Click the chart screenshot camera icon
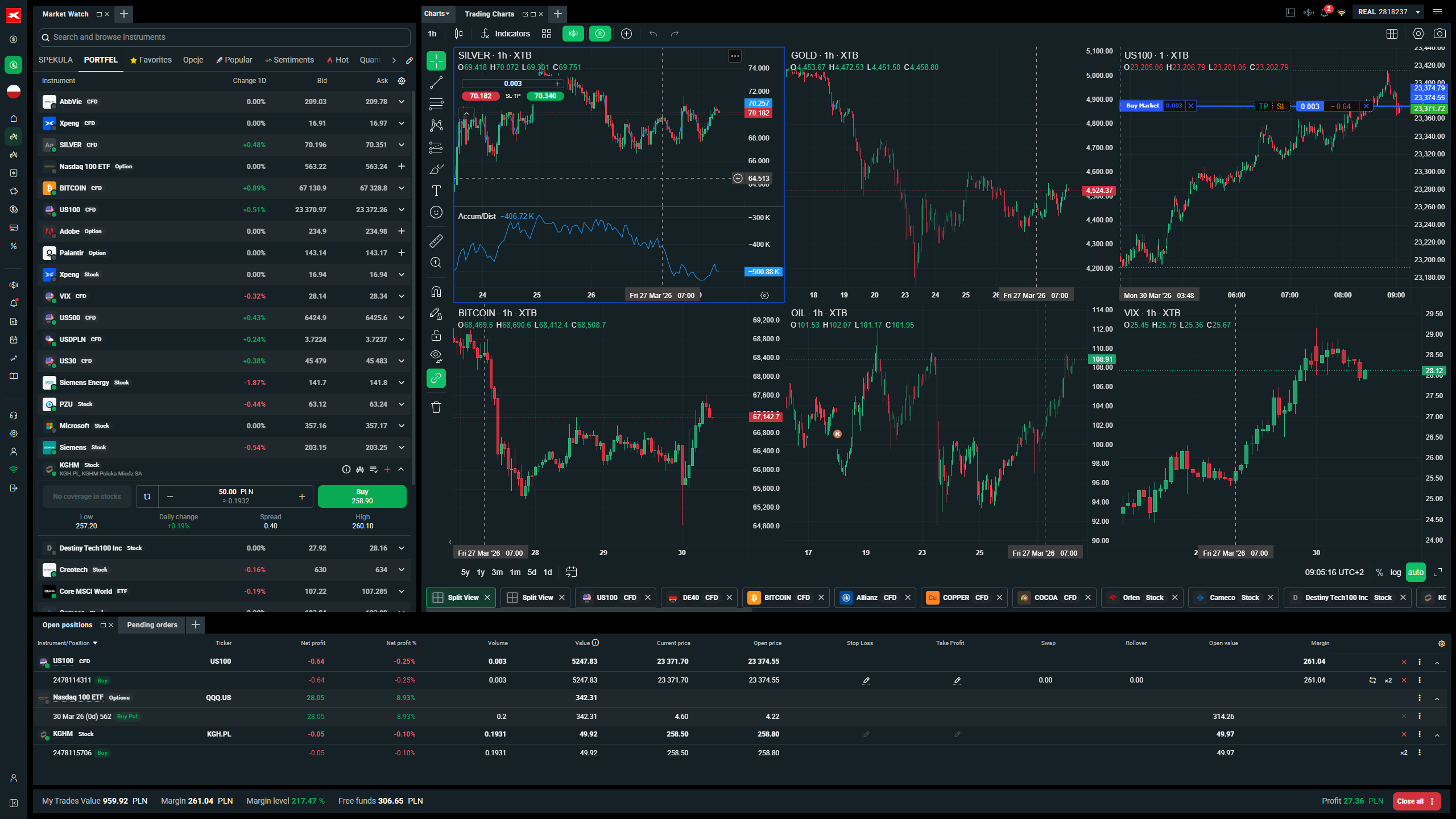The width and height of the screenshot is (1456, 819). [x=1440, y=34]
